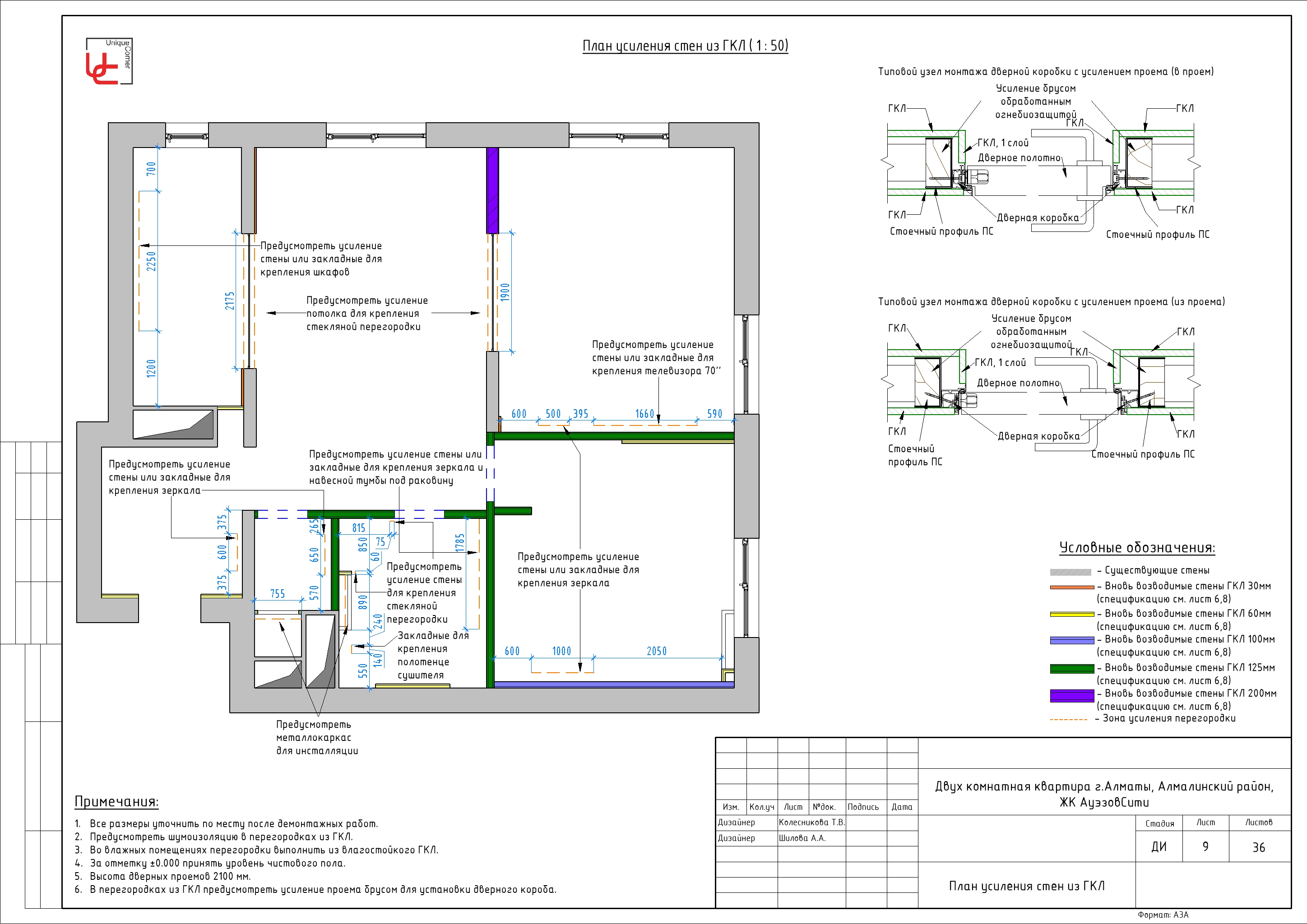Click the green ГКЛ 125мм legend swatch
The width and height of the screenshot is (1307, 924).
point(1071,669)
